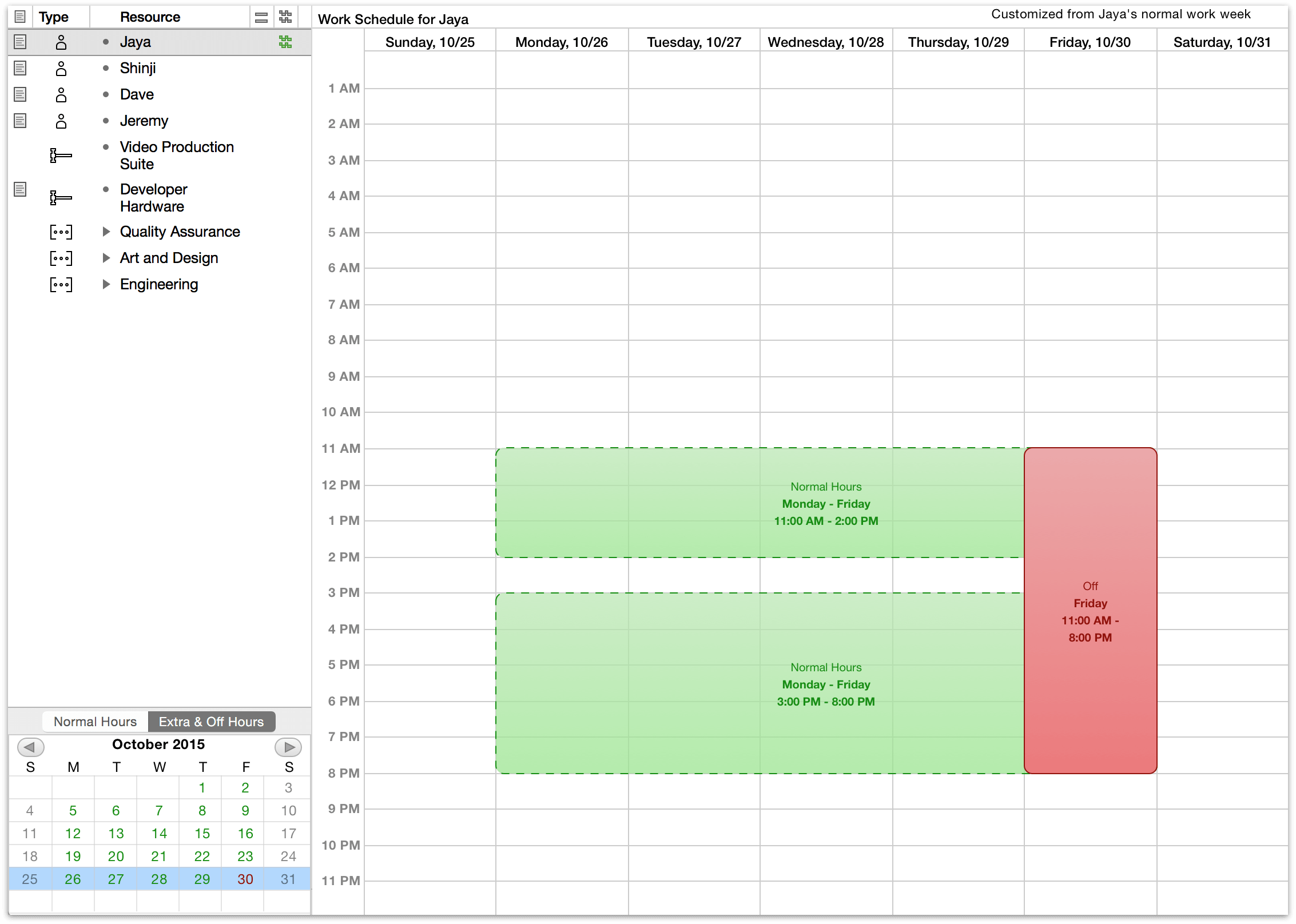This screenshot has height=924, width=1296.
Task: Switch to the Normal Hours tab
Action: (95, 720)
